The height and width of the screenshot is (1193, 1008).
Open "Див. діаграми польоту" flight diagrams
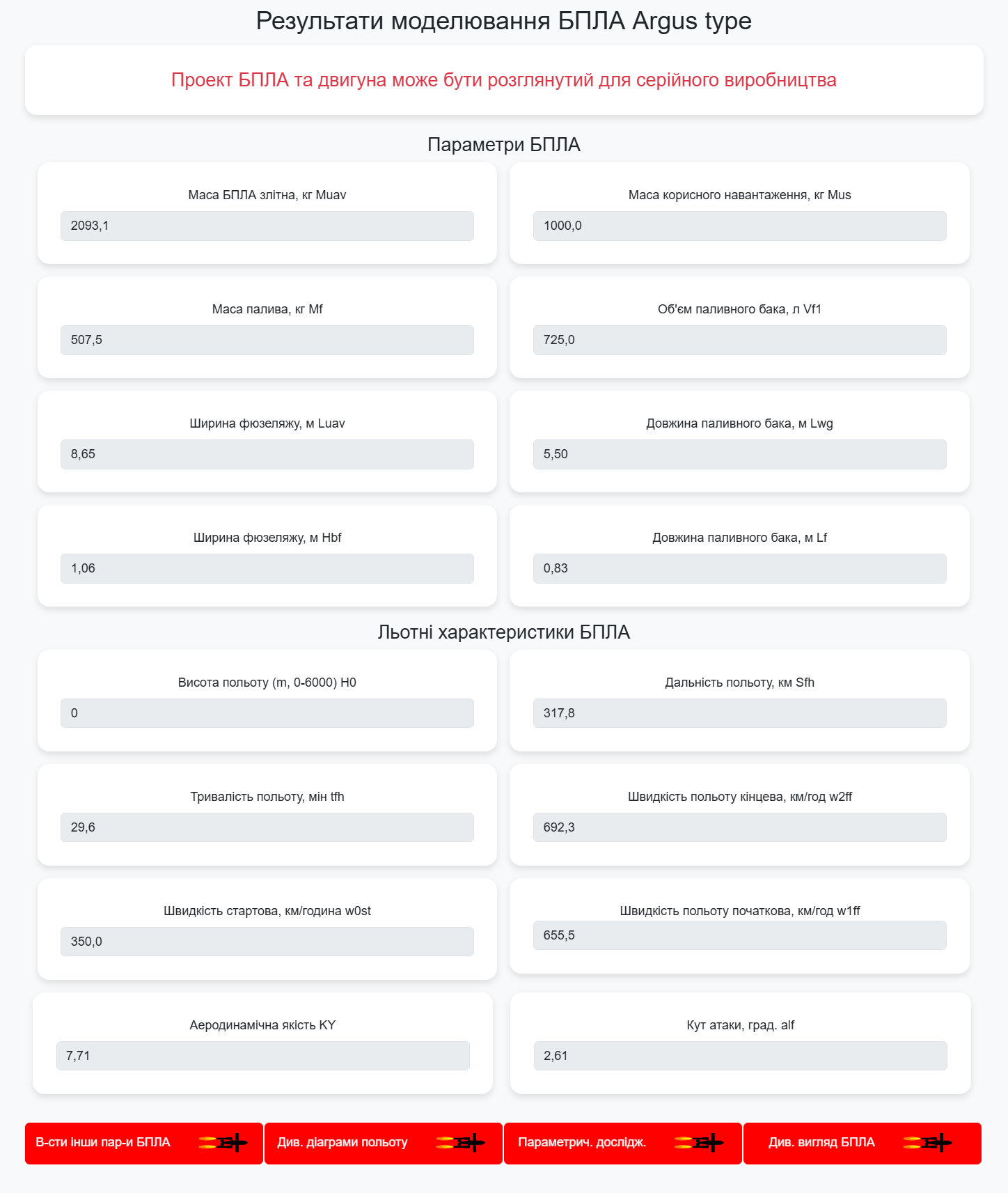[384, 1144]
